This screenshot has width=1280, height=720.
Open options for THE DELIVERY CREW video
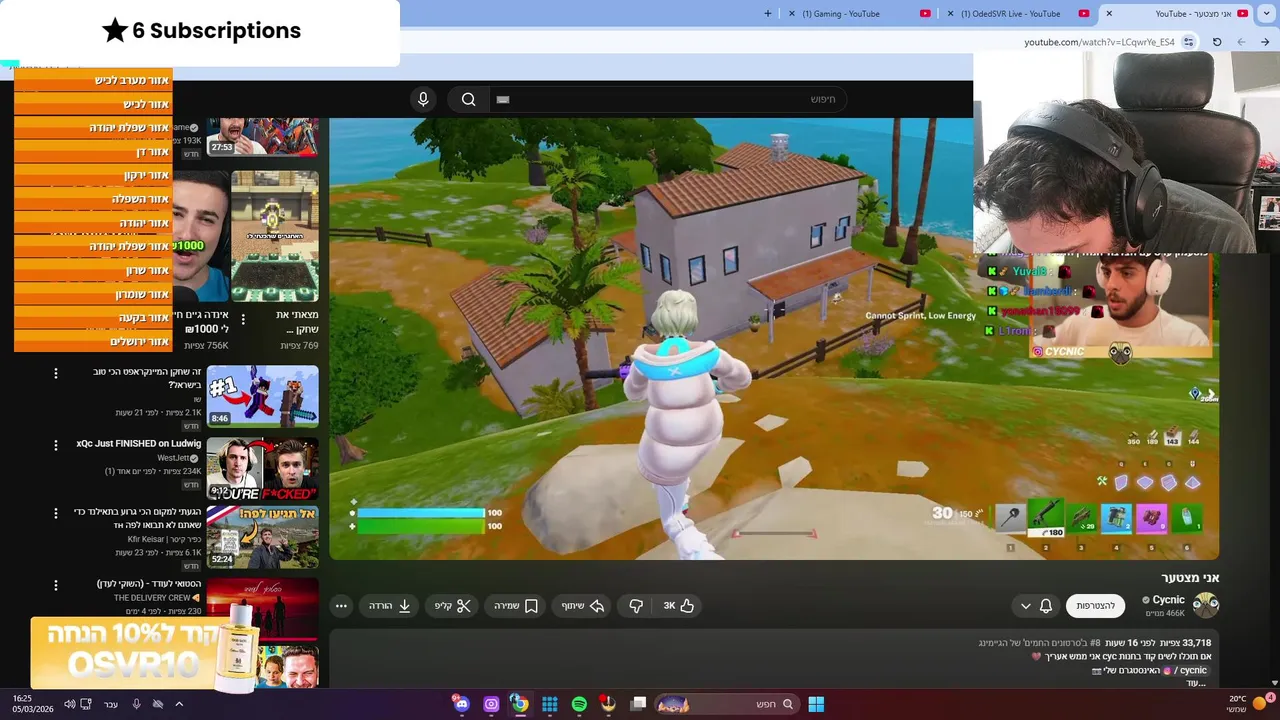tap(56, 585)
